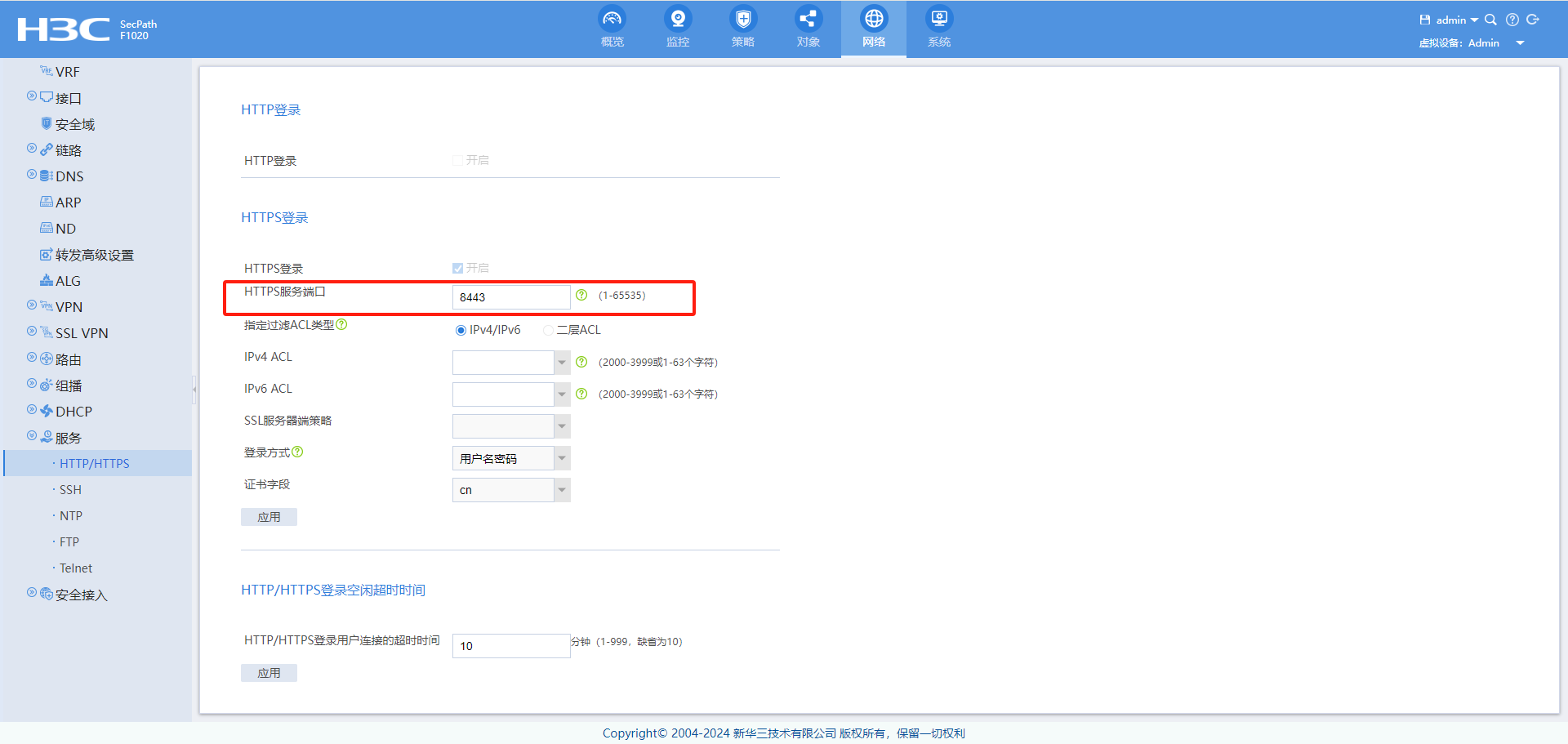Show help tip for HTTPS服务端口 range
Image resolution: width=1568 pixels, height=744 pixels.
tap(581, 295)
